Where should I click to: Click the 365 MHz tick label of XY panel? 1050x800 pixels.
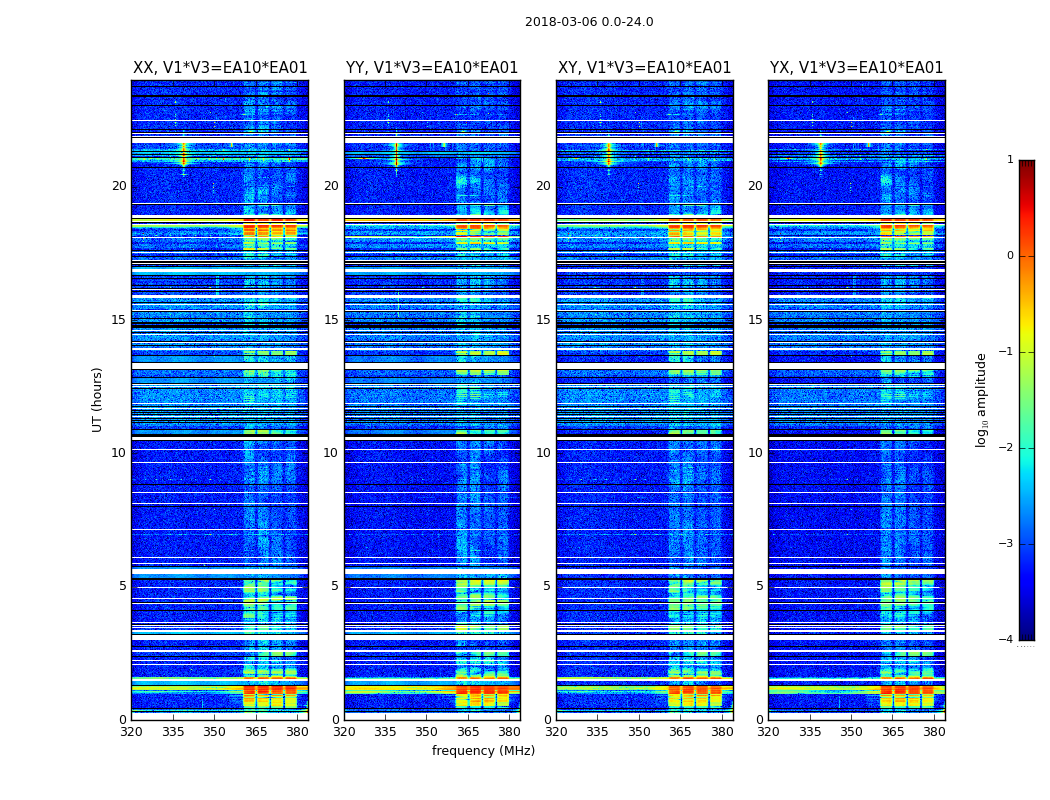680,732
